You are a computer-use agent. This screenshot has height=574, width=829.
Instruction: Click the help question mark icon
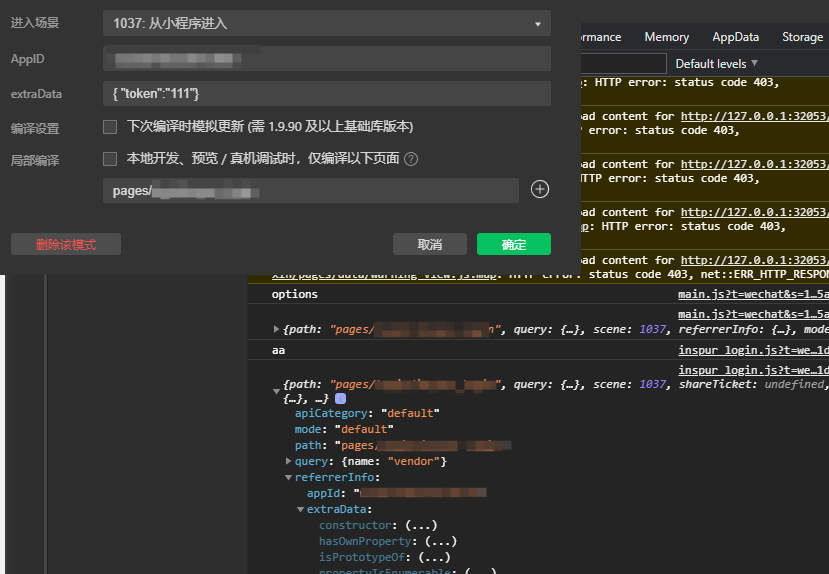click(x=411, y=159)
